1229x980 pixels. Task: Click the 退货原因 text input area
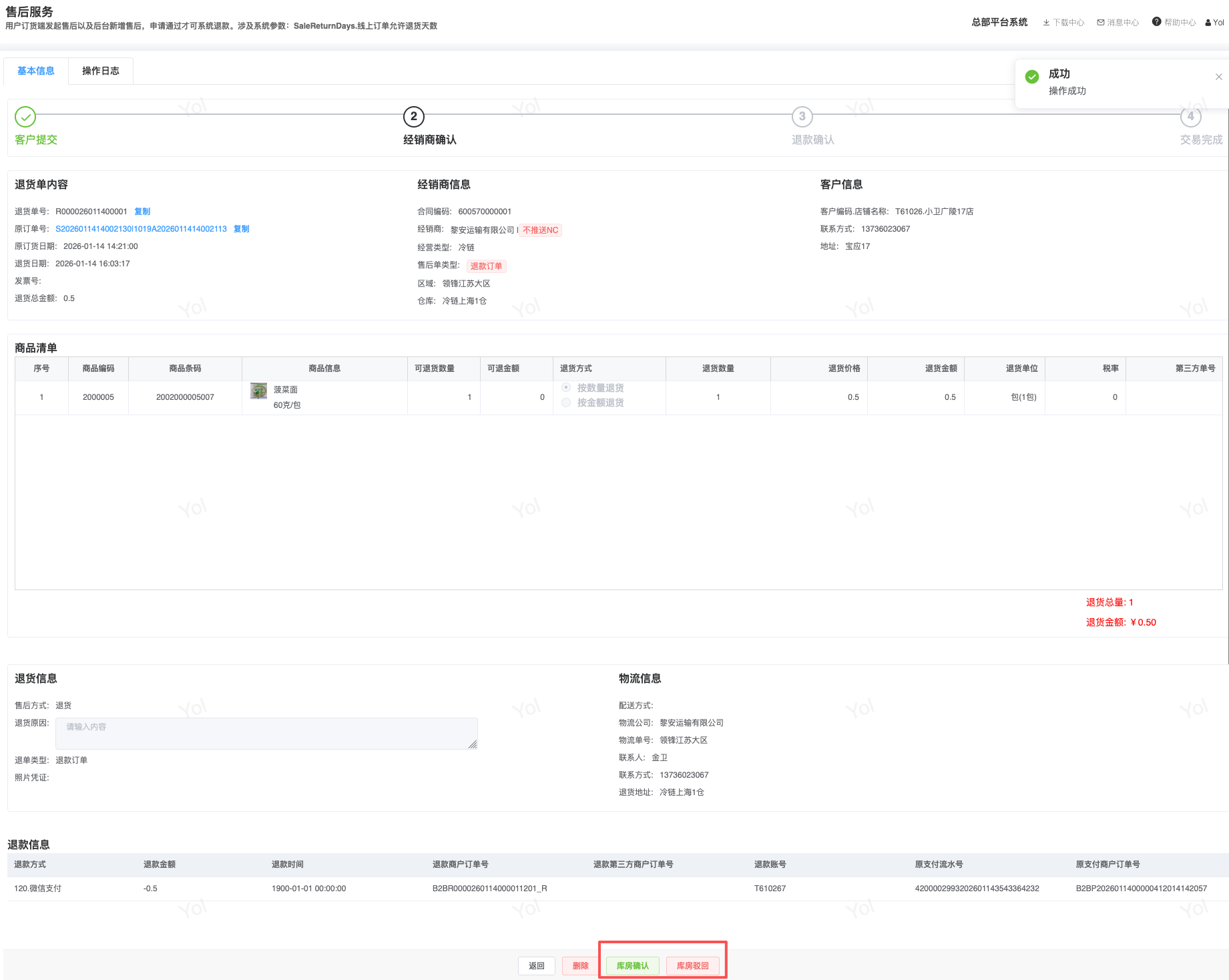266,734
